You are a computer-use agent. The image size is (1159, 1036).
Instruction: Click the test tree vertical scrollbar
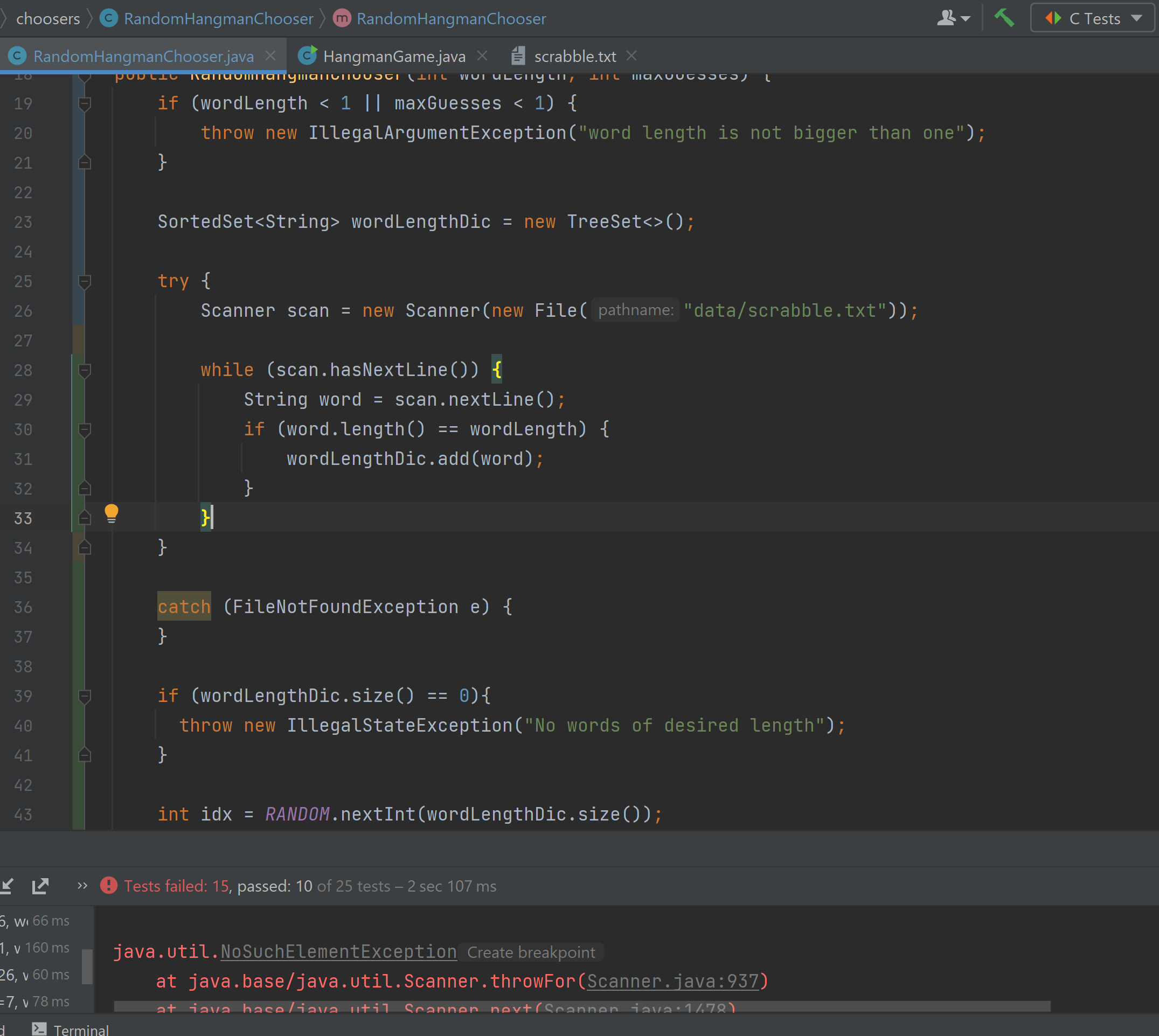click(87, 966)
